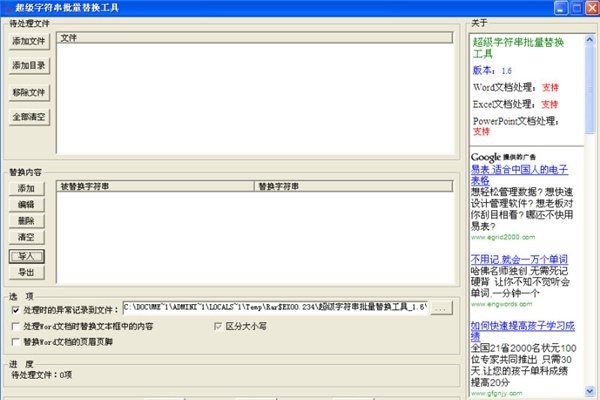The height and width of the screenshot is (400, 600).
Task: Click the green 超级字符串批量替换工具 heading
Action: 518,48
